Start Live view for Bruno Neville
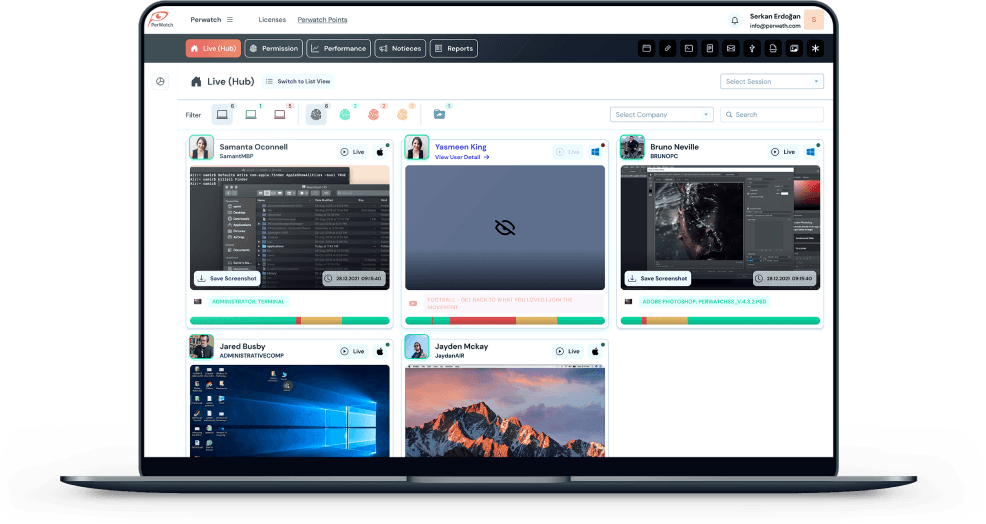986x524 pixels. [x=783, y=152]
